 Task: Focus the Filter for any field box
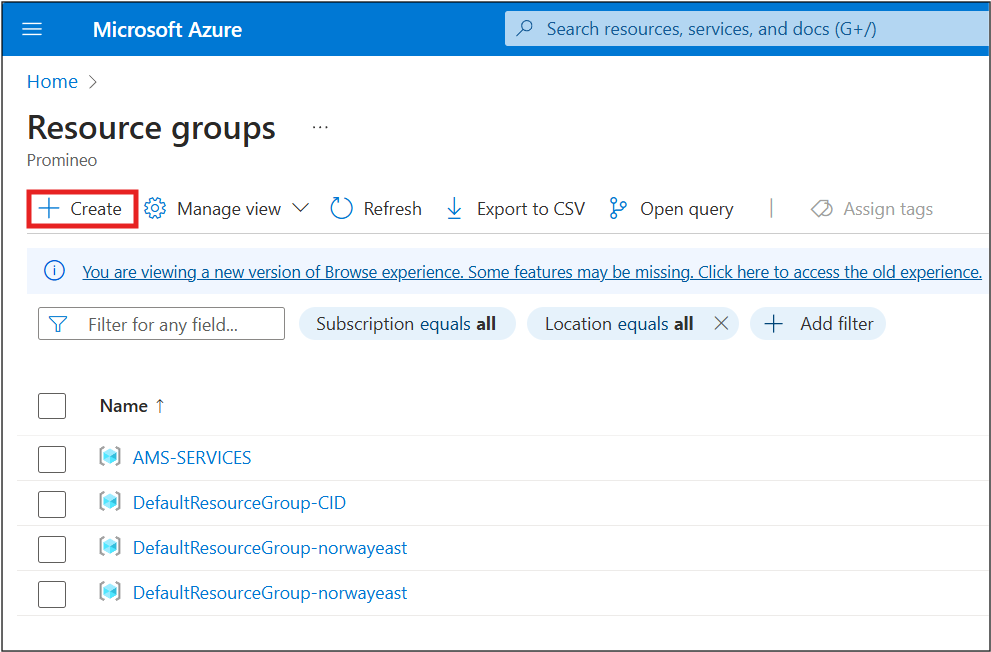point(161,323)
